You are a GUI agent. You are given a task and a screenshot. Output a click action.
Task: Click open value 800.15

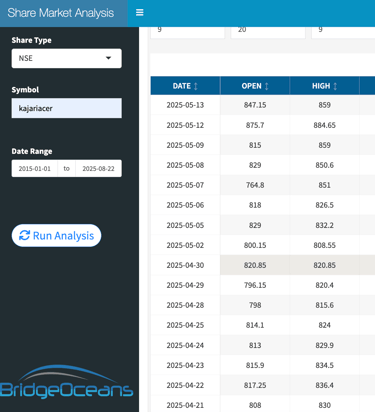click(255, 245)
